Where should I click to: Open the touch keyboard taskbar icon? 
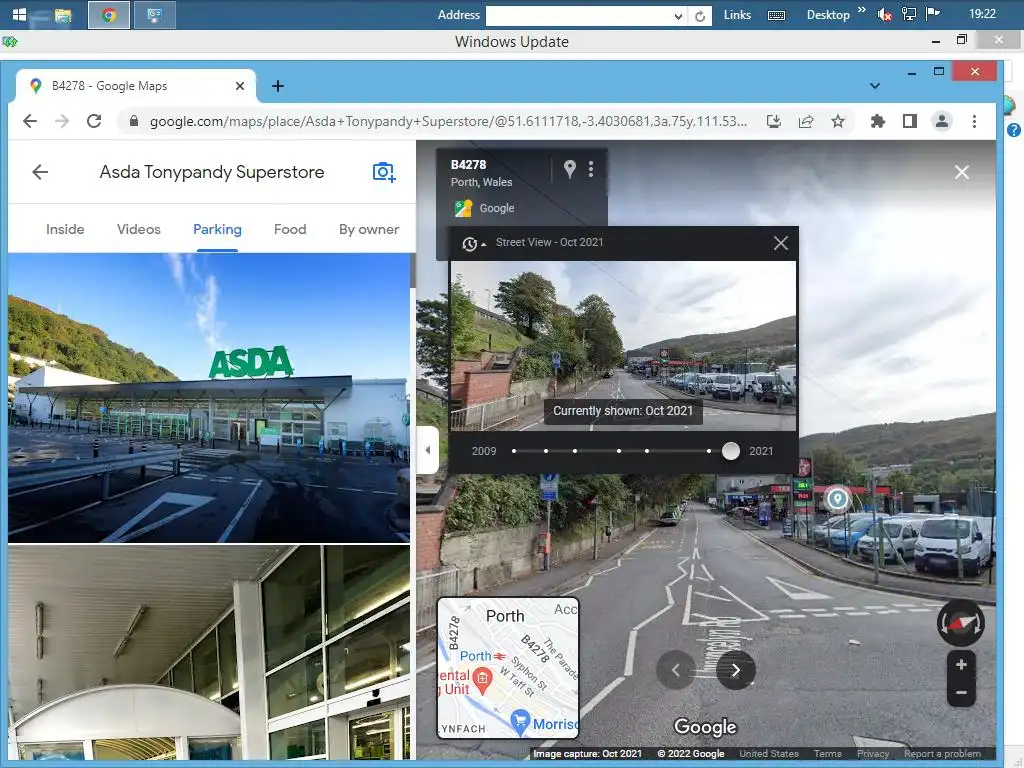click(x=776, y=15)
